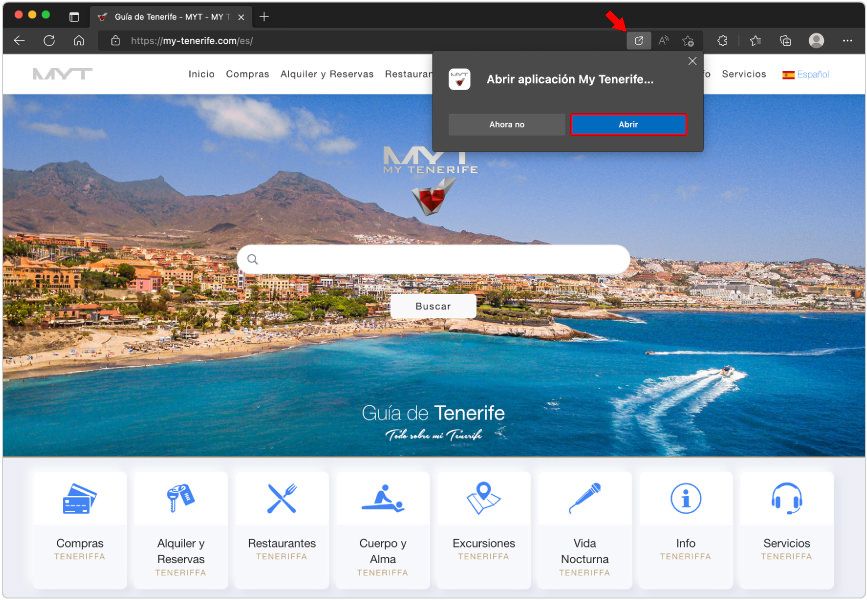The image size is (867, 600).
Task: Select Inicio in the navigation menu
Action: tap(201, 74)
